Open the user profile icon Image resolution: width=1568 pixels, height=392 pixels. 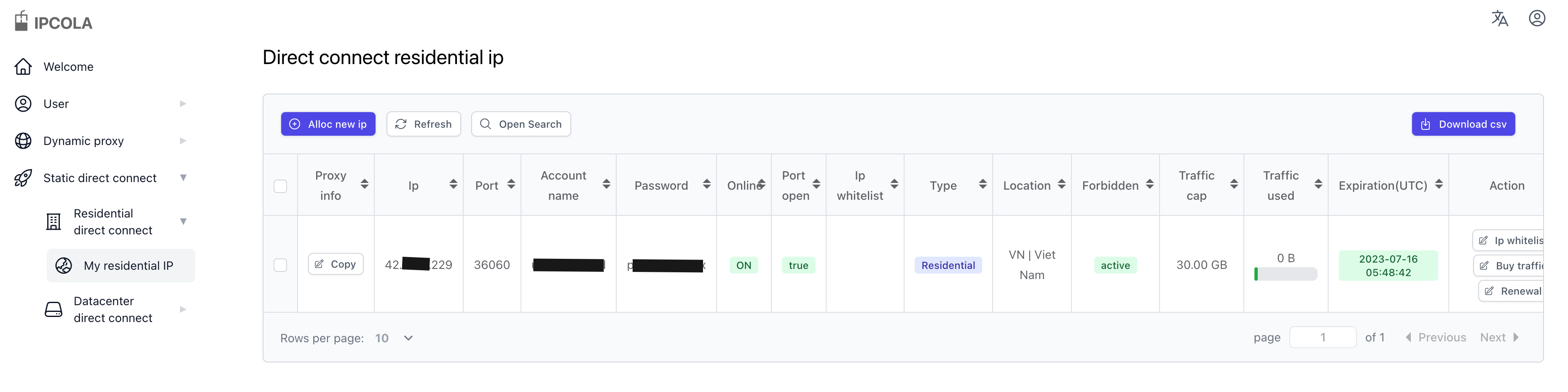(1536, 19)
